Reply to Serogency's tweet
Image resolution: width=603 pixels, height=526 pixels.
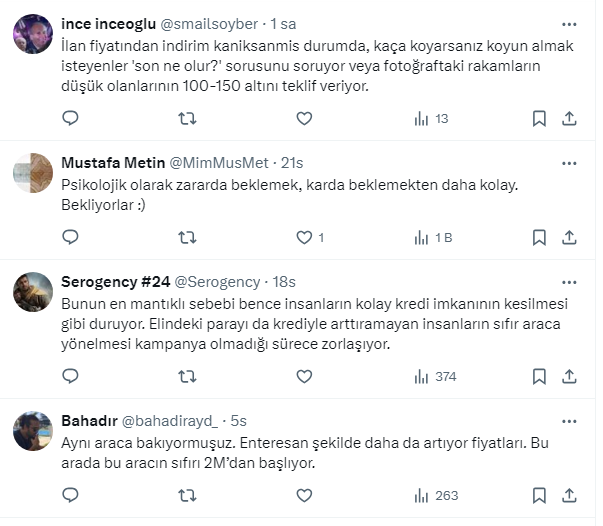click(70, 377)
